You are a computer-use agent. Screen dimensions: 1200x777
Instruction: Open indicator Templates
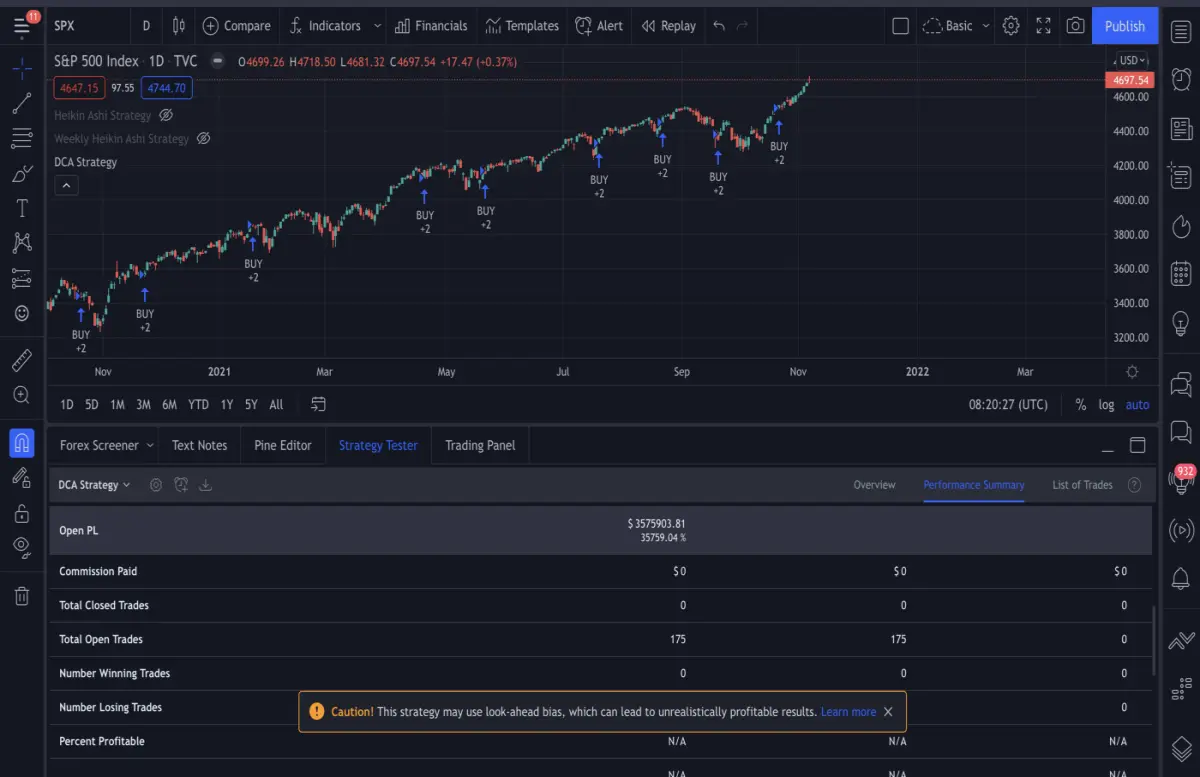pos(523,26)
